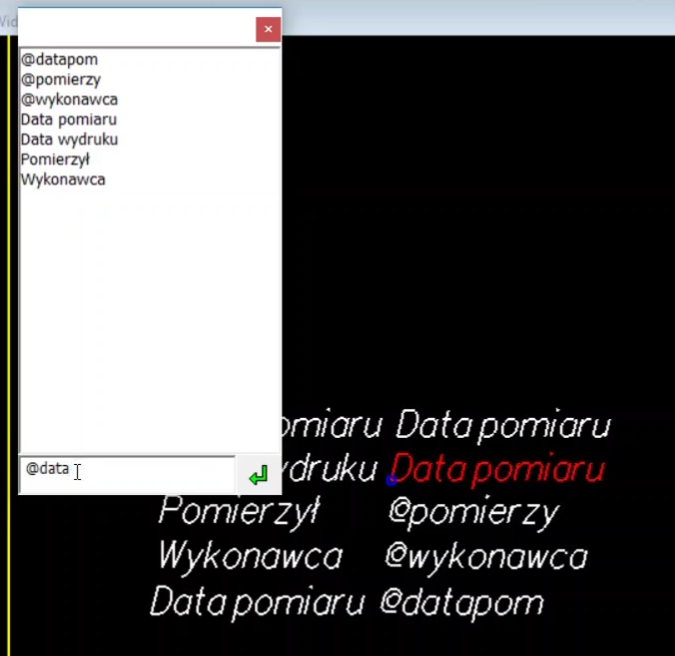Screen dimensions: 675x656
Task: Click the green Enter arrow confirm icon
Action: (258, 476)
